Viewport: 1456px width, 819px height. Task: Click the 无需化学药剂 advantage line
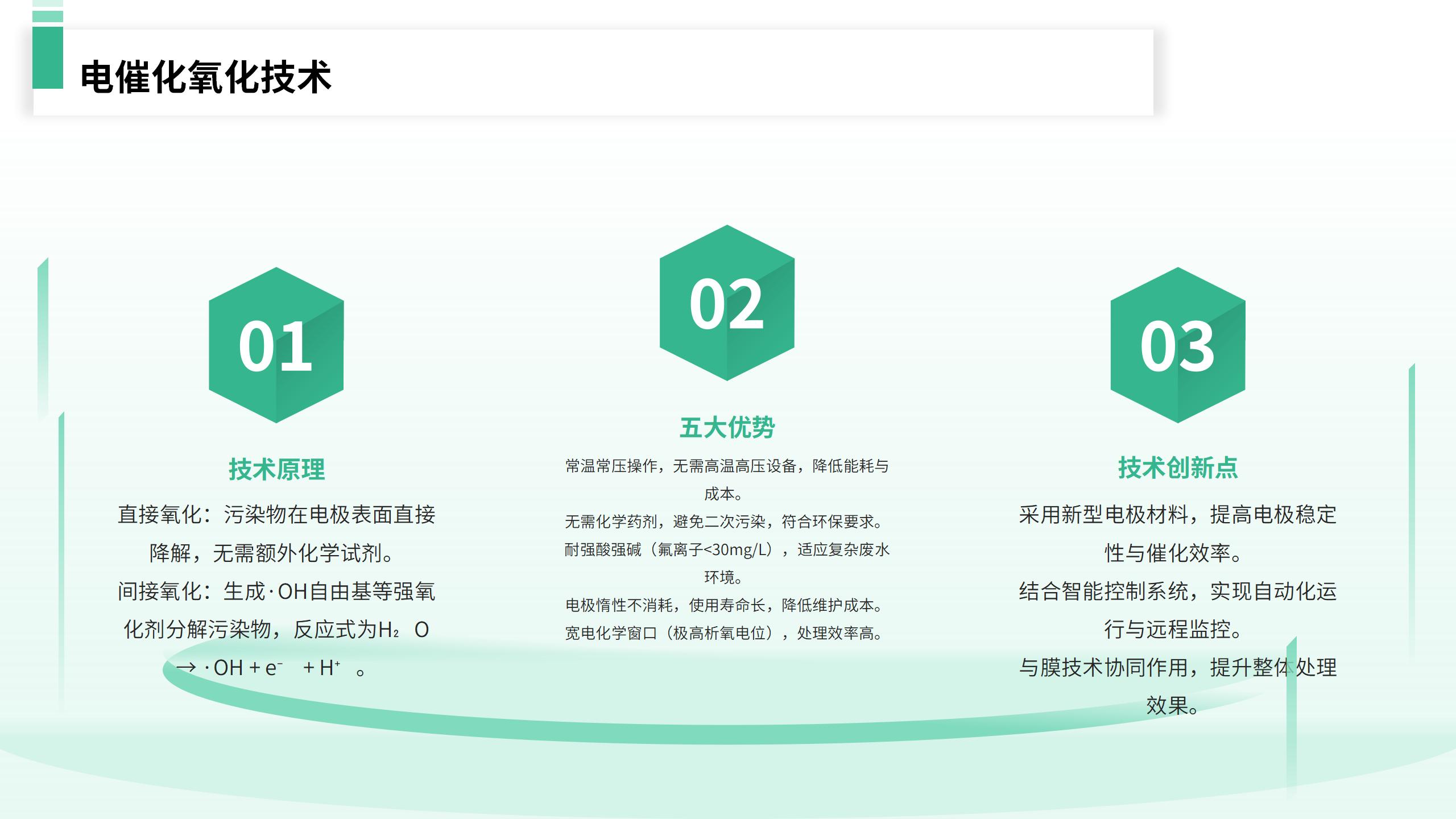click(x=723, y=522)
